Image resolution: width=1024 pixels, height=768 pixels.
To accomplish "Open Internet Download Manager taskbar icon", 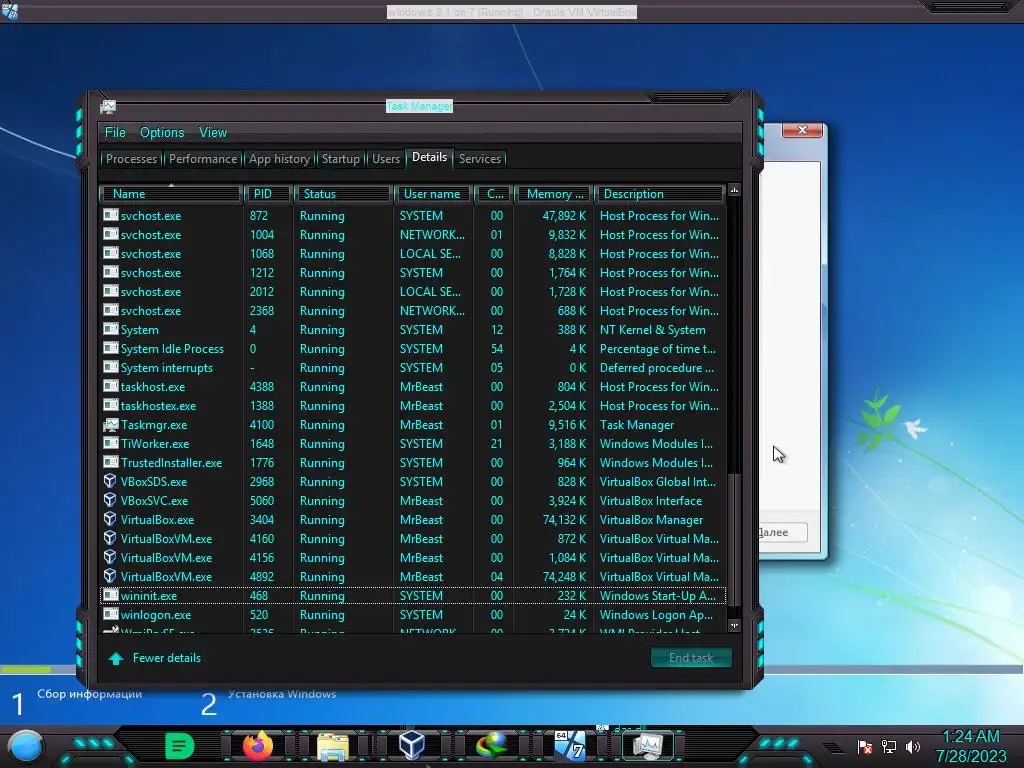I will 492,745.
